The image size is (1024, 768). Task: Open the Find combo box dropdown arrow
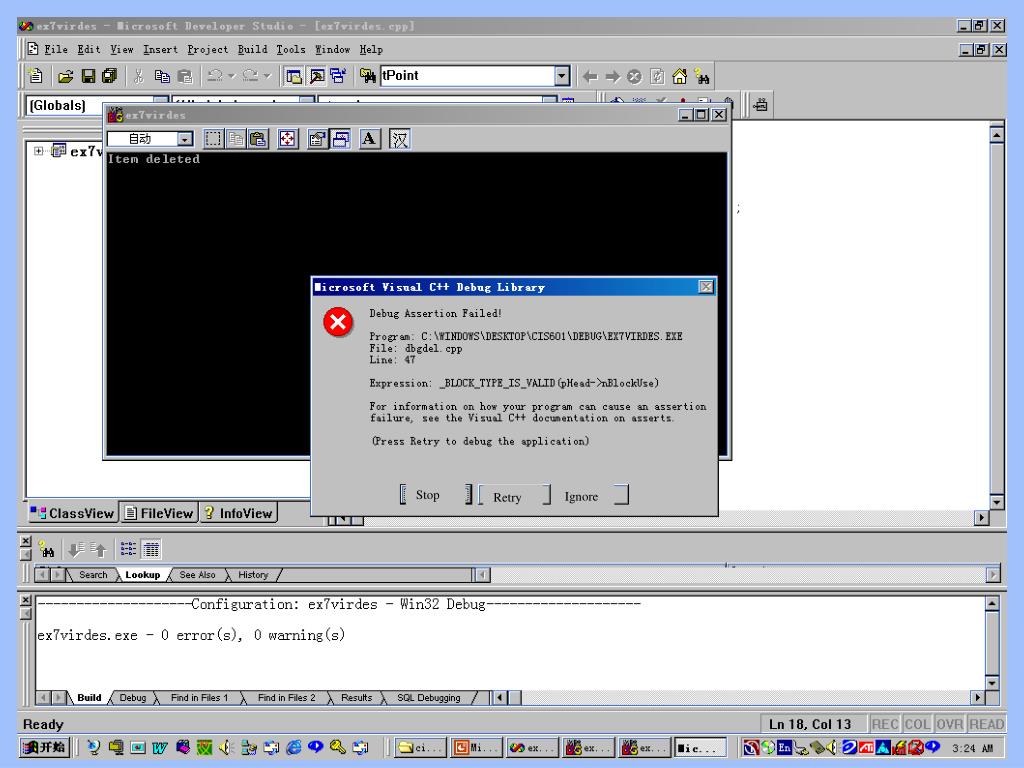click(562, 76)
